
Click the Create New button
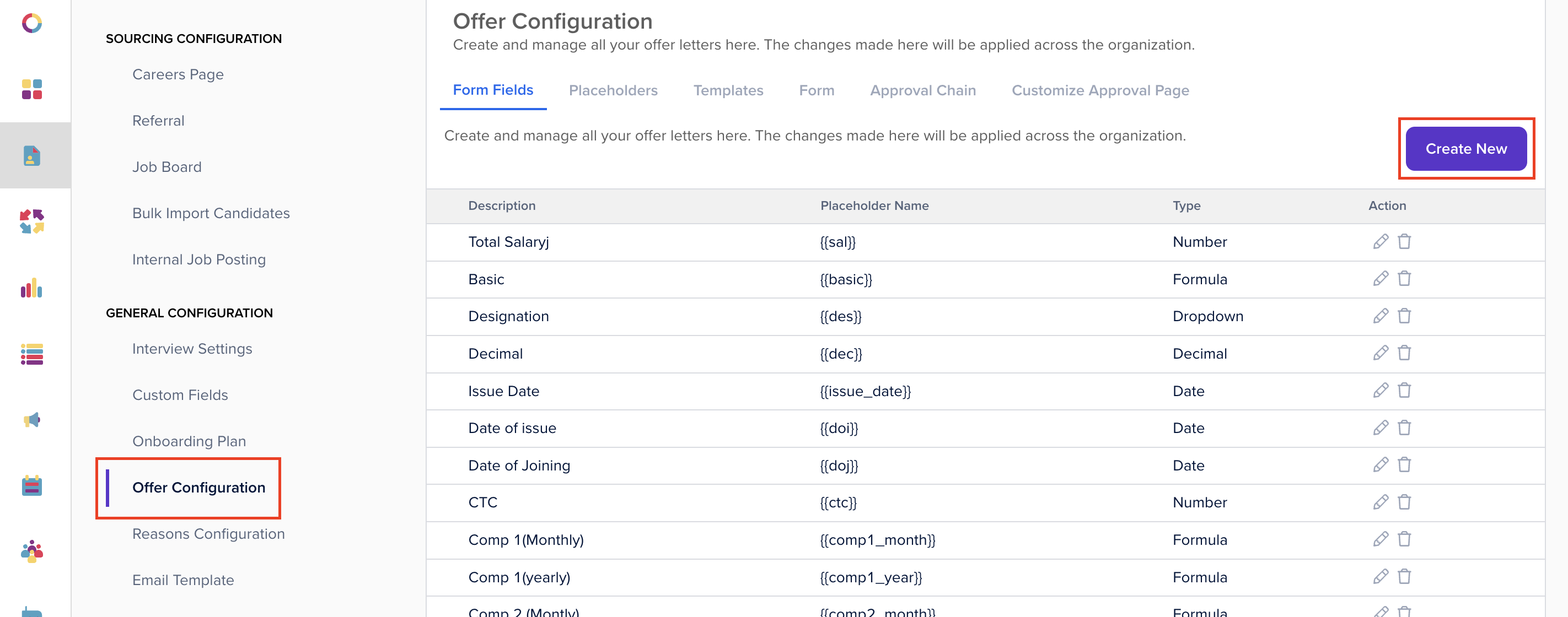[1466, 149]
